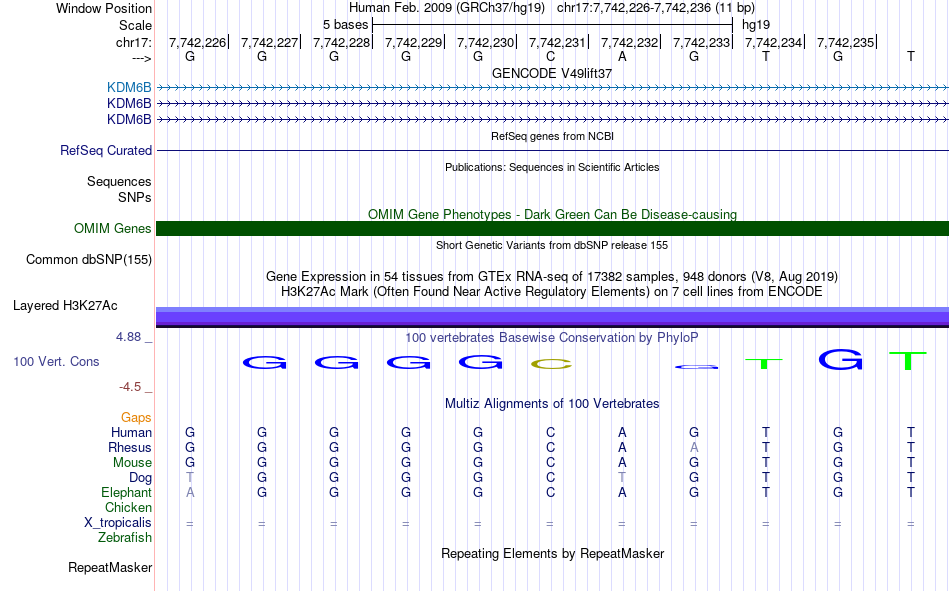Open the GENCODE V49lift37 track title
Viewport: 950px width, 591px height.
coord(552,73)
